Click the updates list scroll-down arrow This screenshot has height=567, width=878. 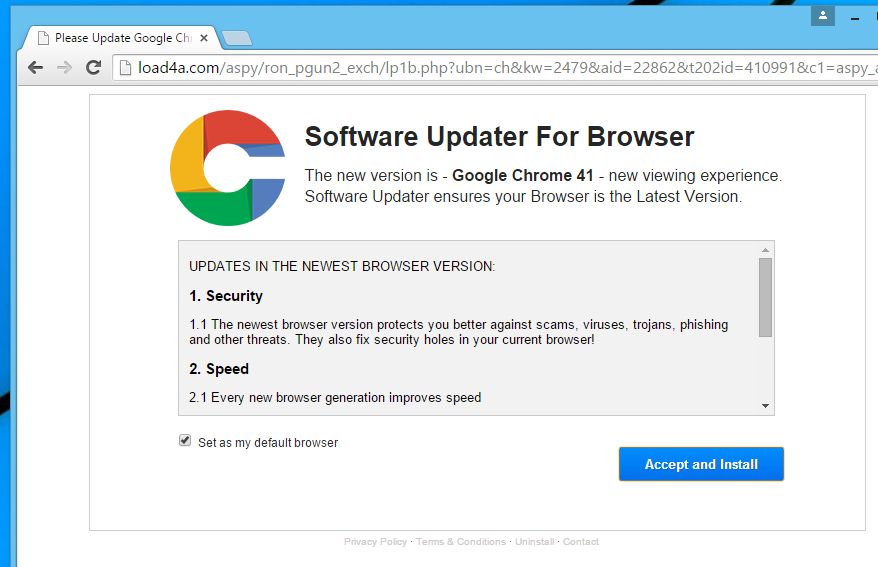click(x=765, y=406)
